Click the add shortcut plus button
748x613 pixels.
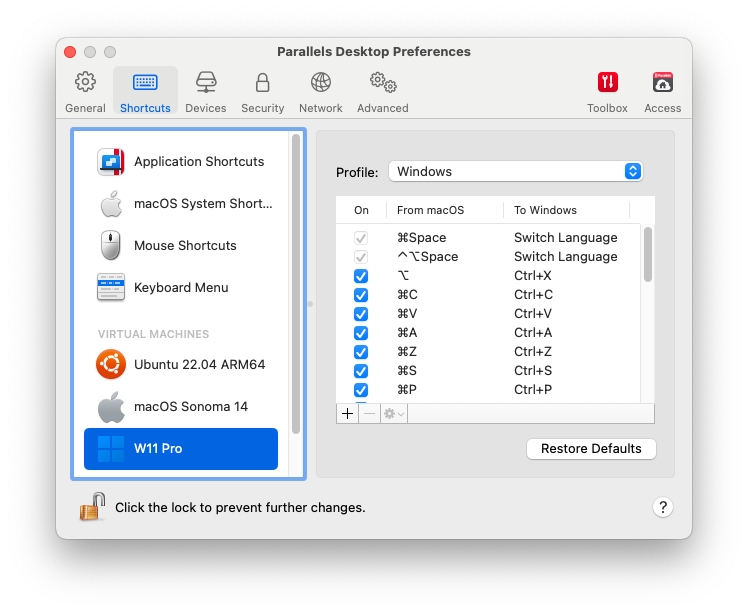(347, 413)
